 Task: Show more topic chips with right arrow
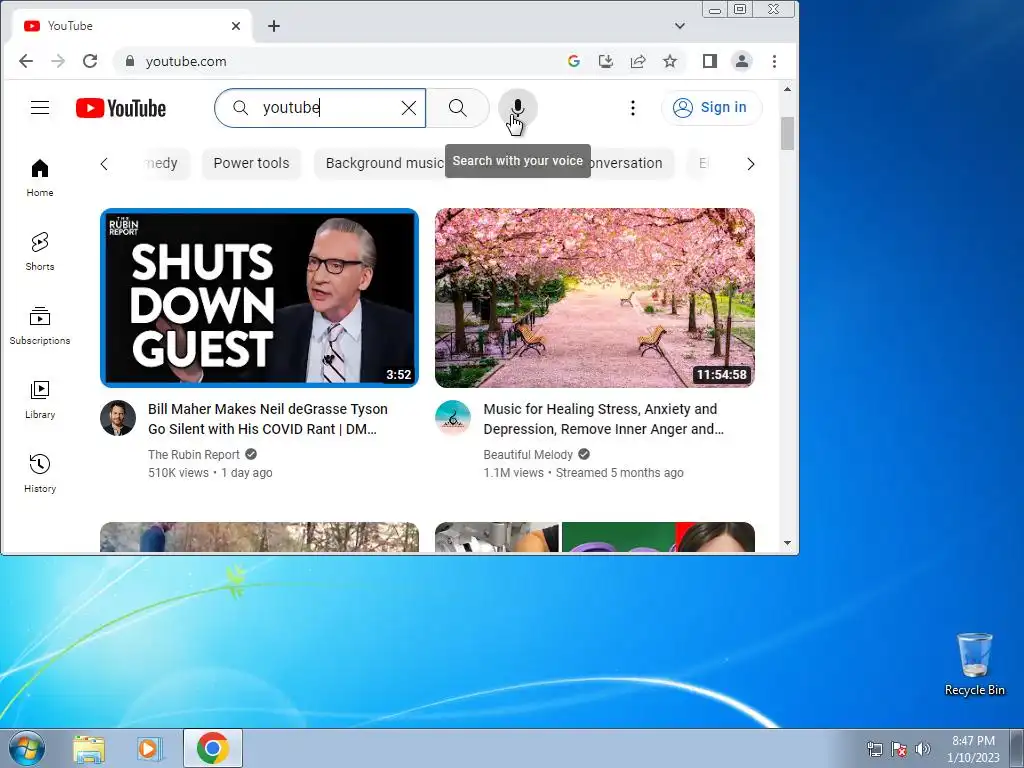point(750,164)
